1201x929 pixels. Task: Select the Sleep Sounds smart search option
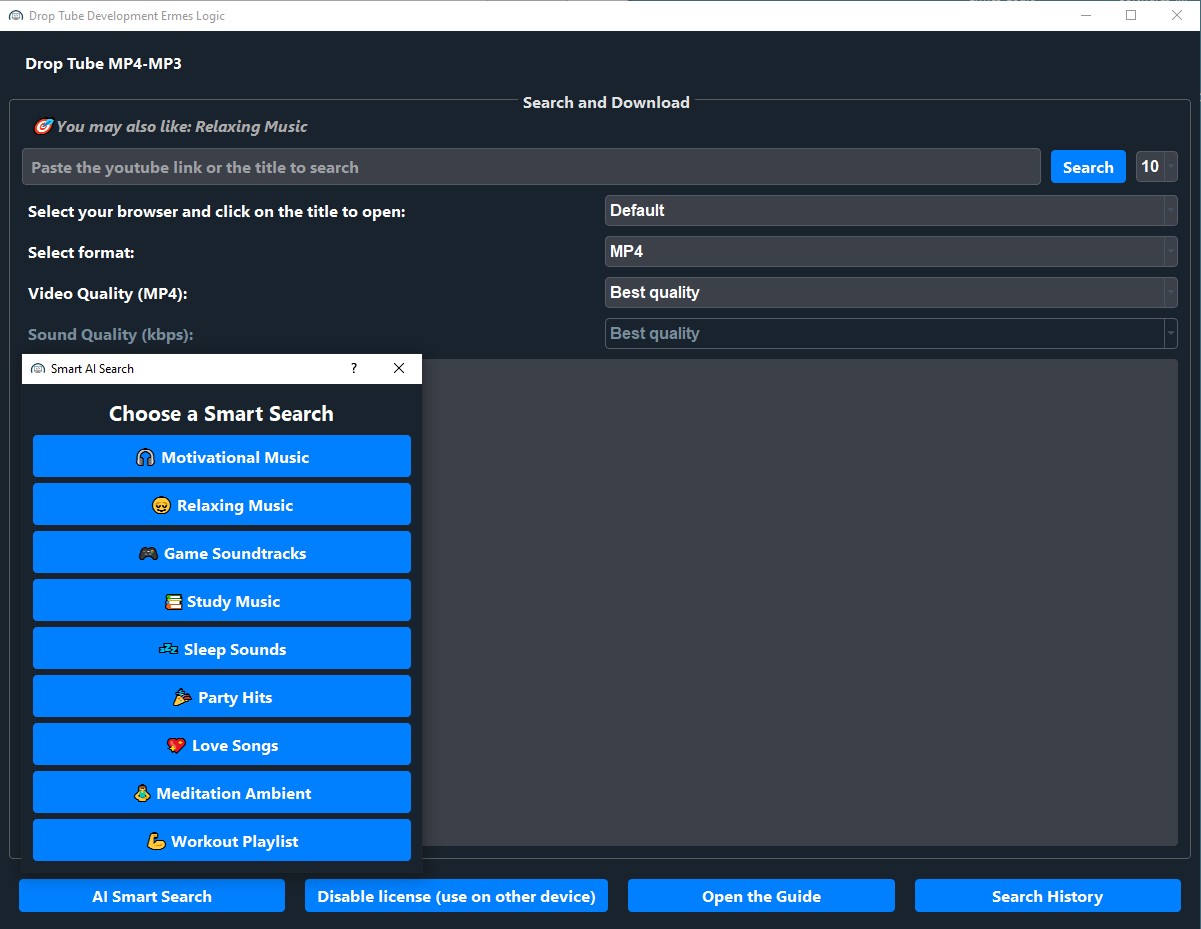click(222, 650)
